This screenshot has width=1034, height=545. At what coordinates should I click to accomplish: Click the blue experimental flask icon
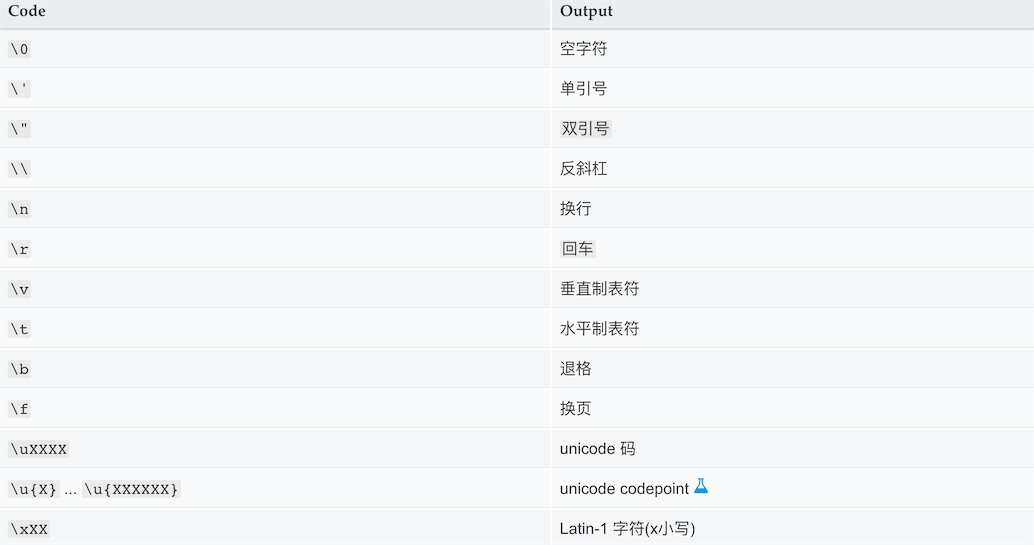(701, 486)
